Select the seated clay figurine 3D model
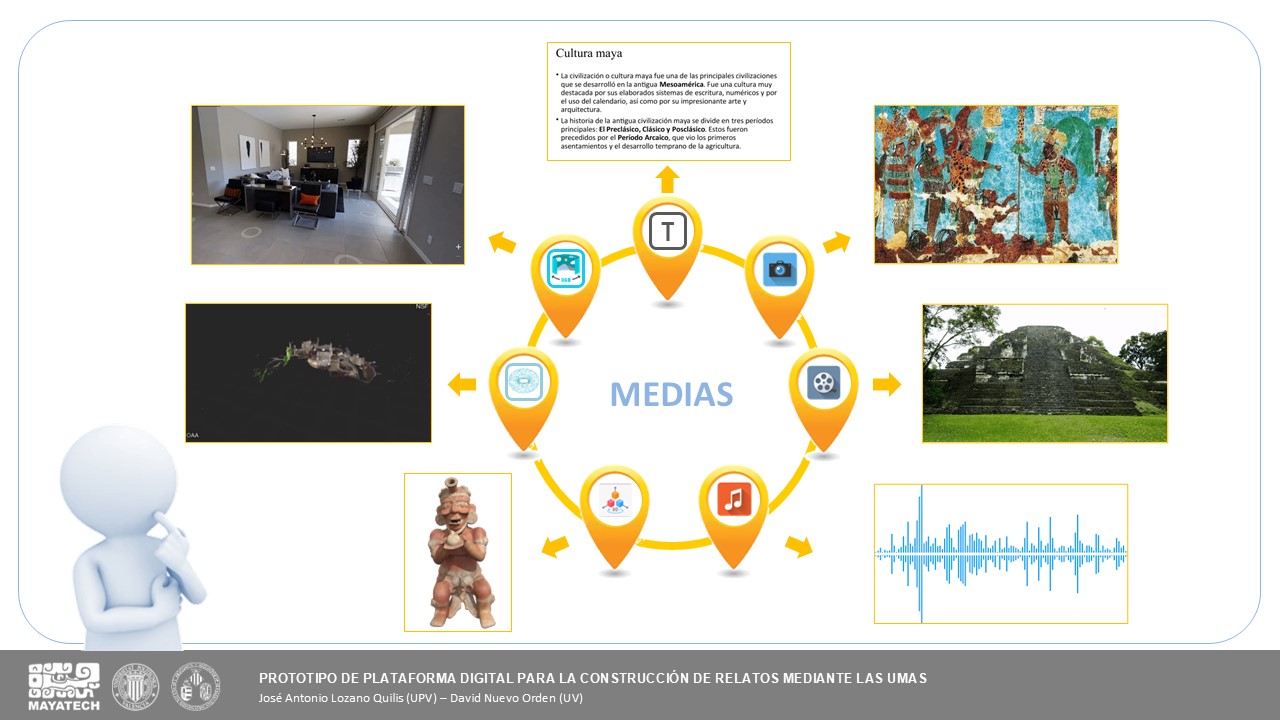 (458, 552)
